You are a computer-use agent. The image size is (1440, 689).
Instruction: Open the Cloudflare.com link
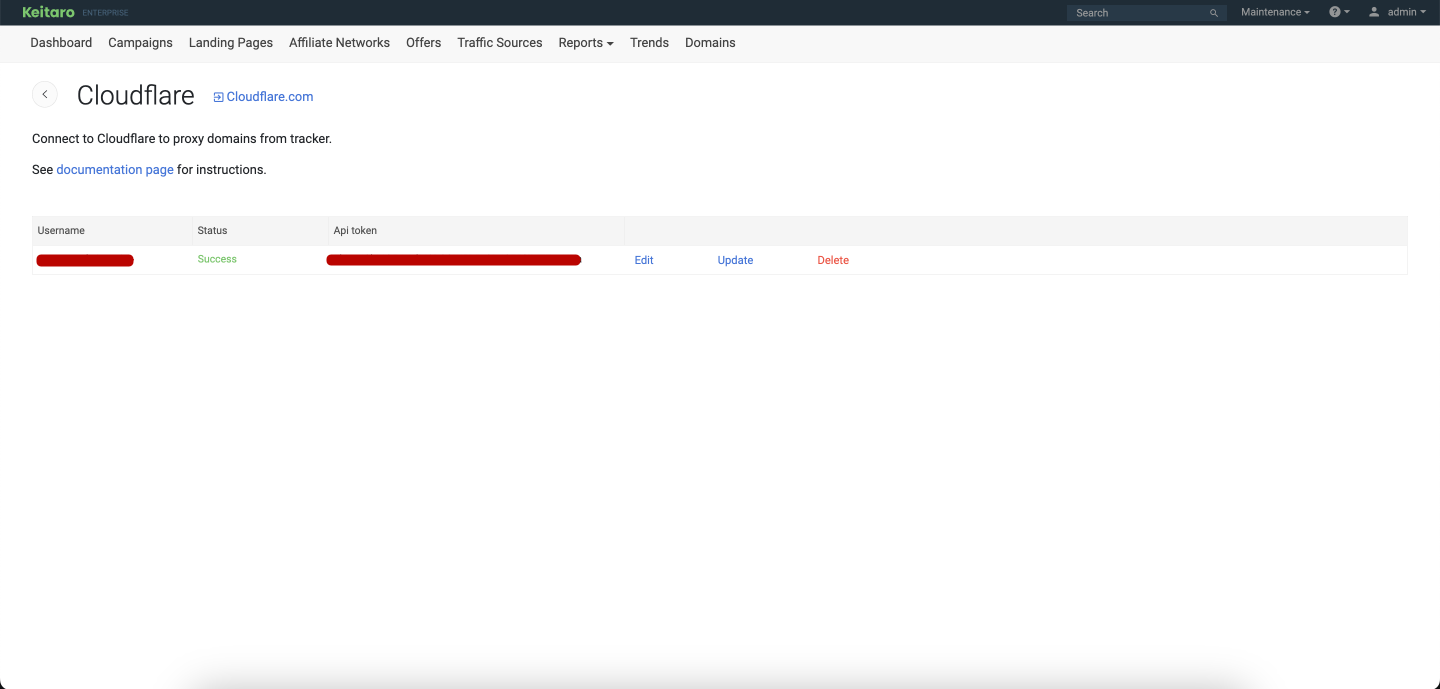click(x=270, y=97)
